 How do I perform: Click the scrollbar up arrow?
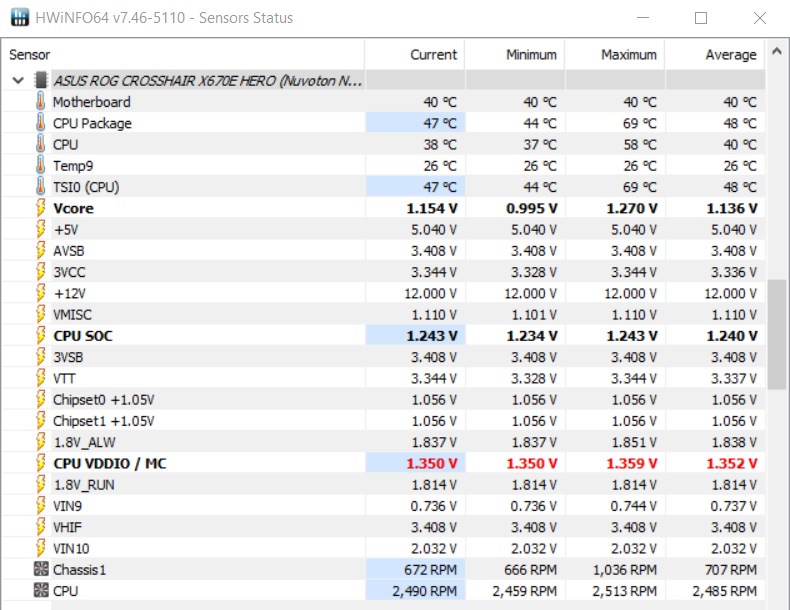776,51
